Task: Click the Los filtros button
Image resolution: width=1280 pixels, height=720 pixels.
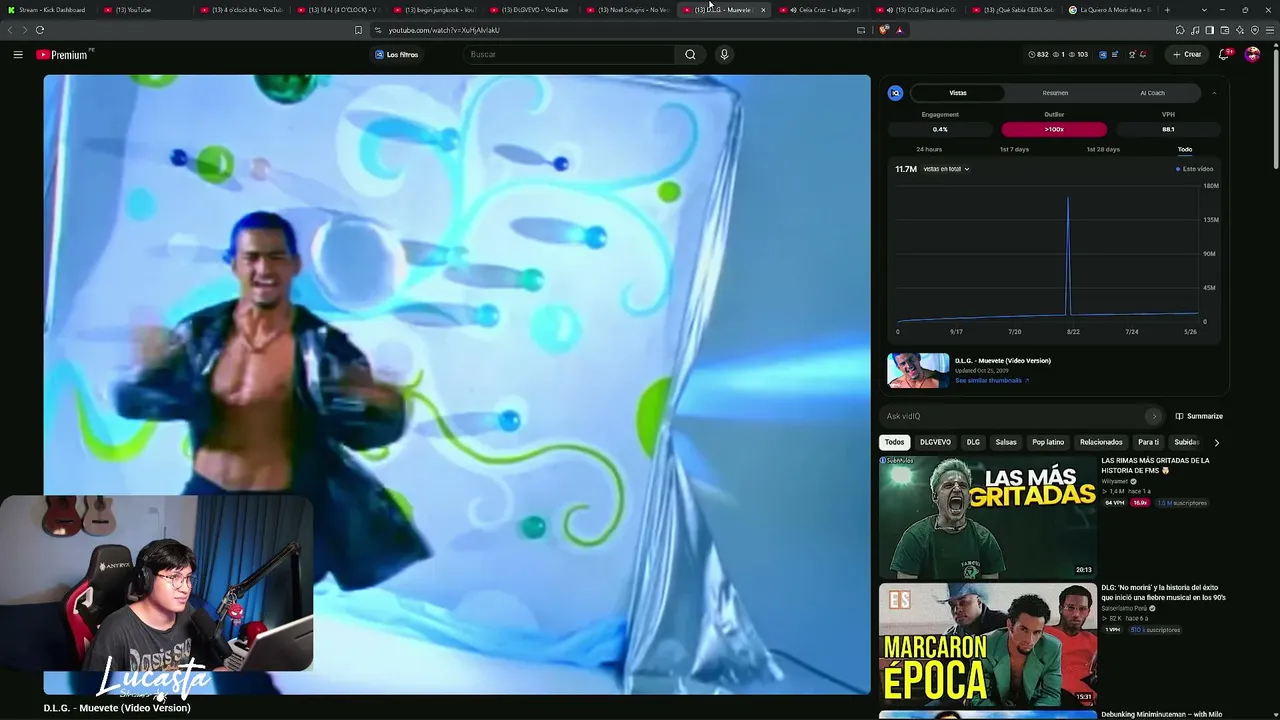Action: pyautogui.click(x=397, y=54)
